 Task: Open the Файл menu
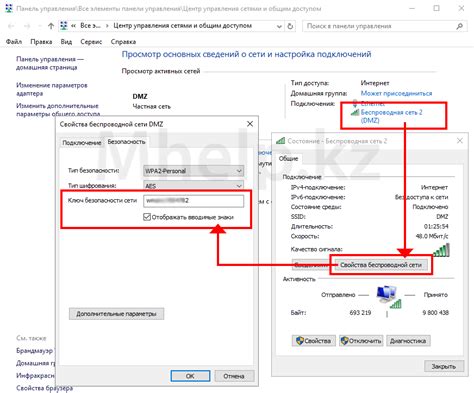point(14,42)
